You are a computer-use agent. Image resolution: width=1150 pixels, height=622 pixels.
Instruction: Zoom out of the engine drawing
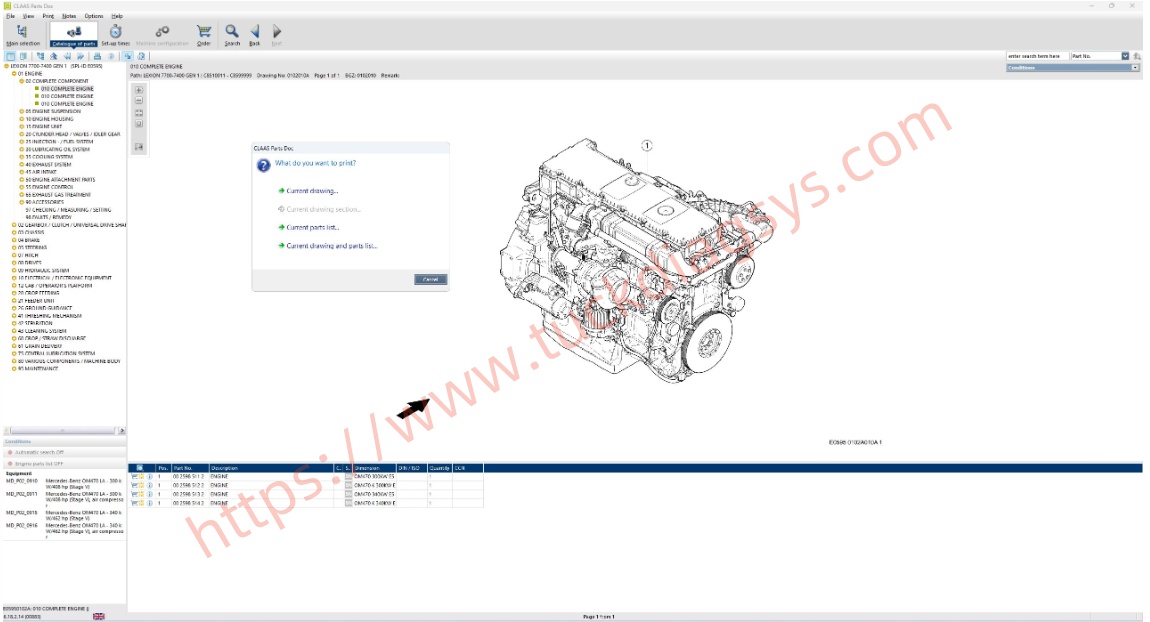point(139,100)
